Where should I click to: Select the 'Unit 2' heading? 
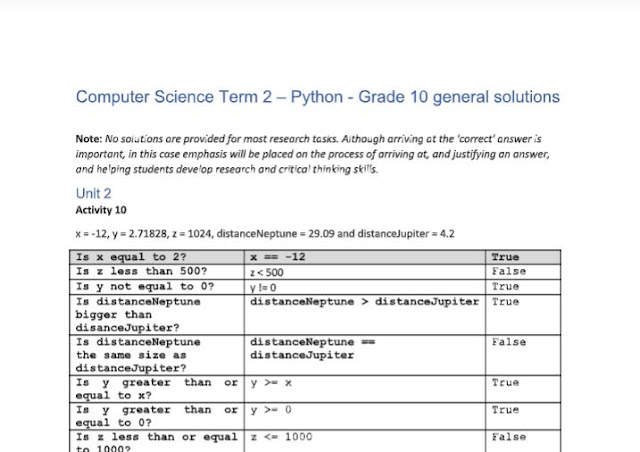tap(93, 193)
